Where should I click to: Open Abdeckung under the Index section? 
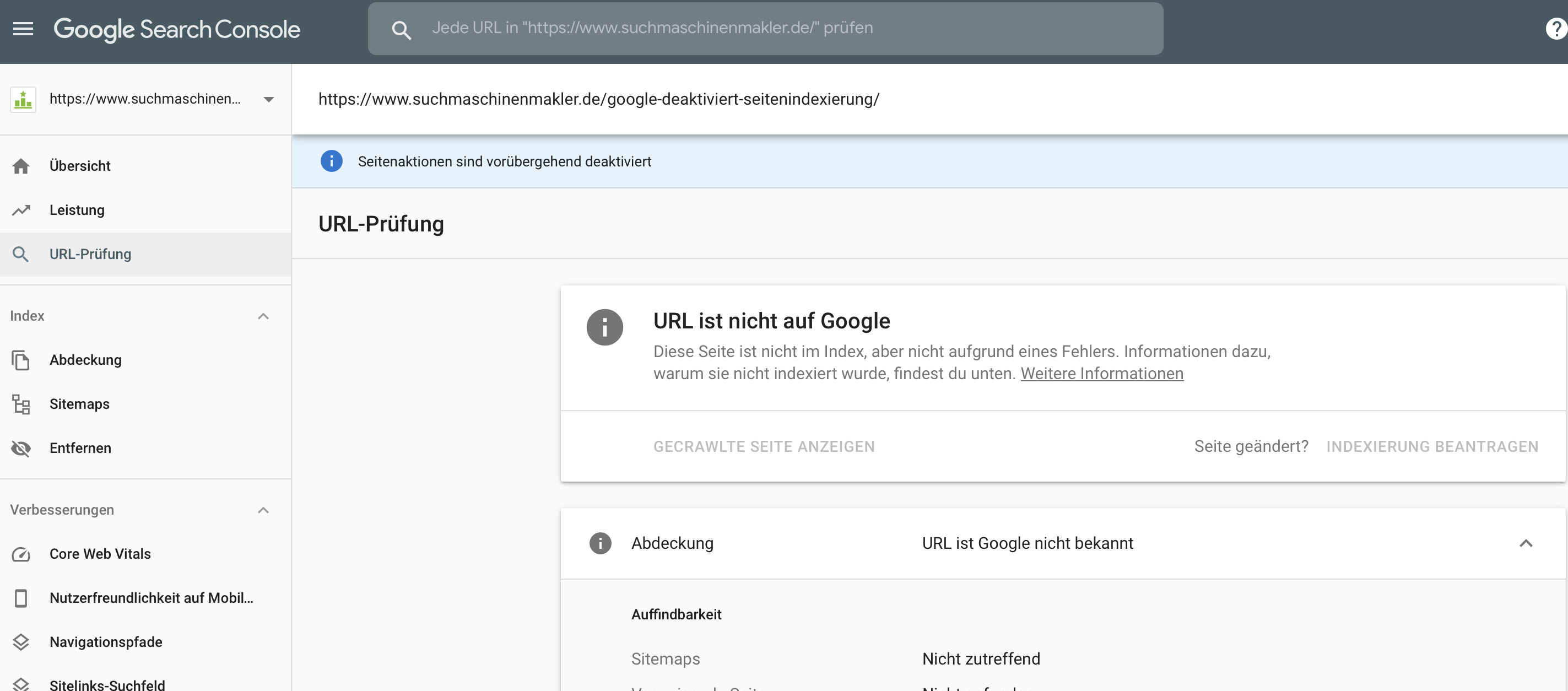(145, 360)
